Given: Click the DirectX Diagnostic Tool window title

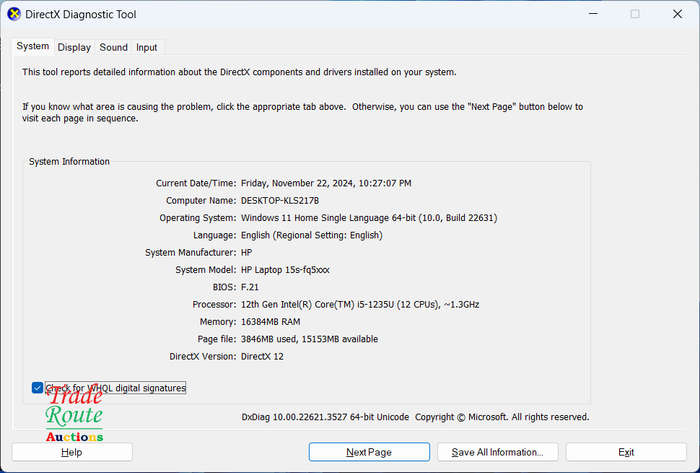Looking at the screenshot, I should click(81, 14).
